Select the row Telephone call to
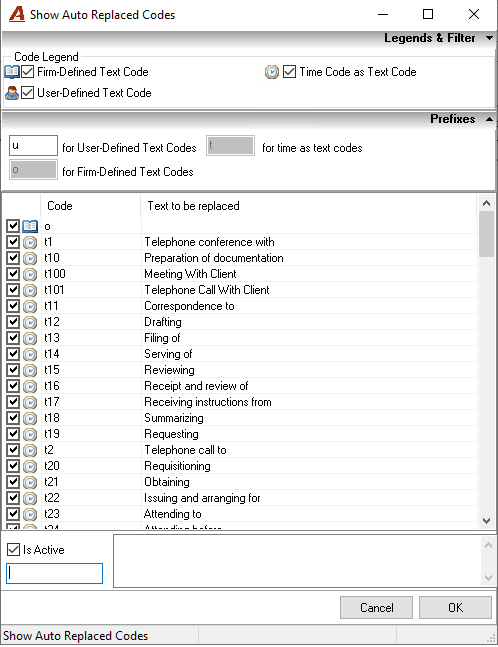The width and height of the screenshot is (498, 647). [x=241, y=450]
